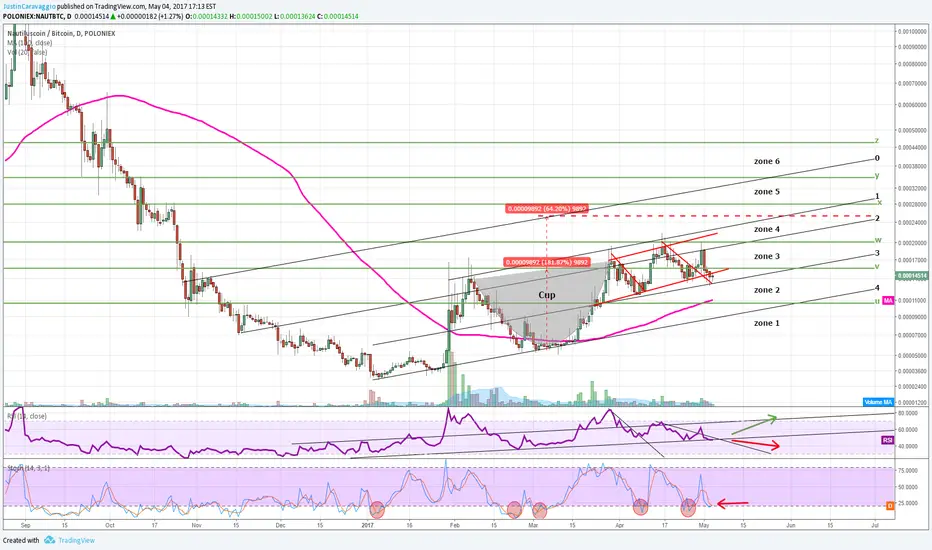Viewport: 932px width, 550px height.
Task: Click the red (181.87%) measurement label
Action: (547, 262)
